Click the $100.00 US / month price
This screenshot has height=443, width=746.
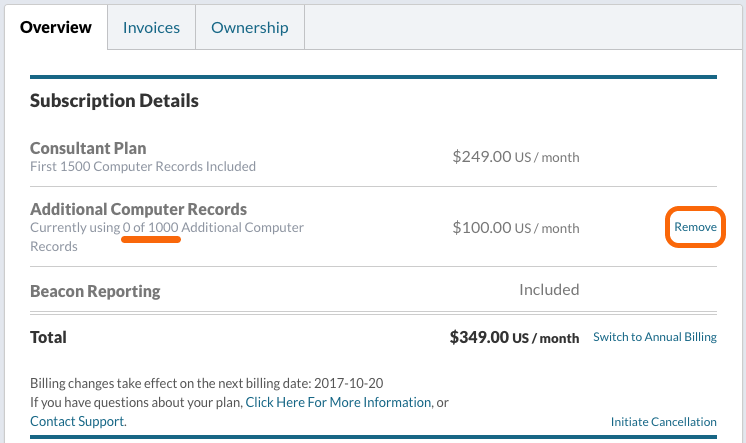click(516, 227)
